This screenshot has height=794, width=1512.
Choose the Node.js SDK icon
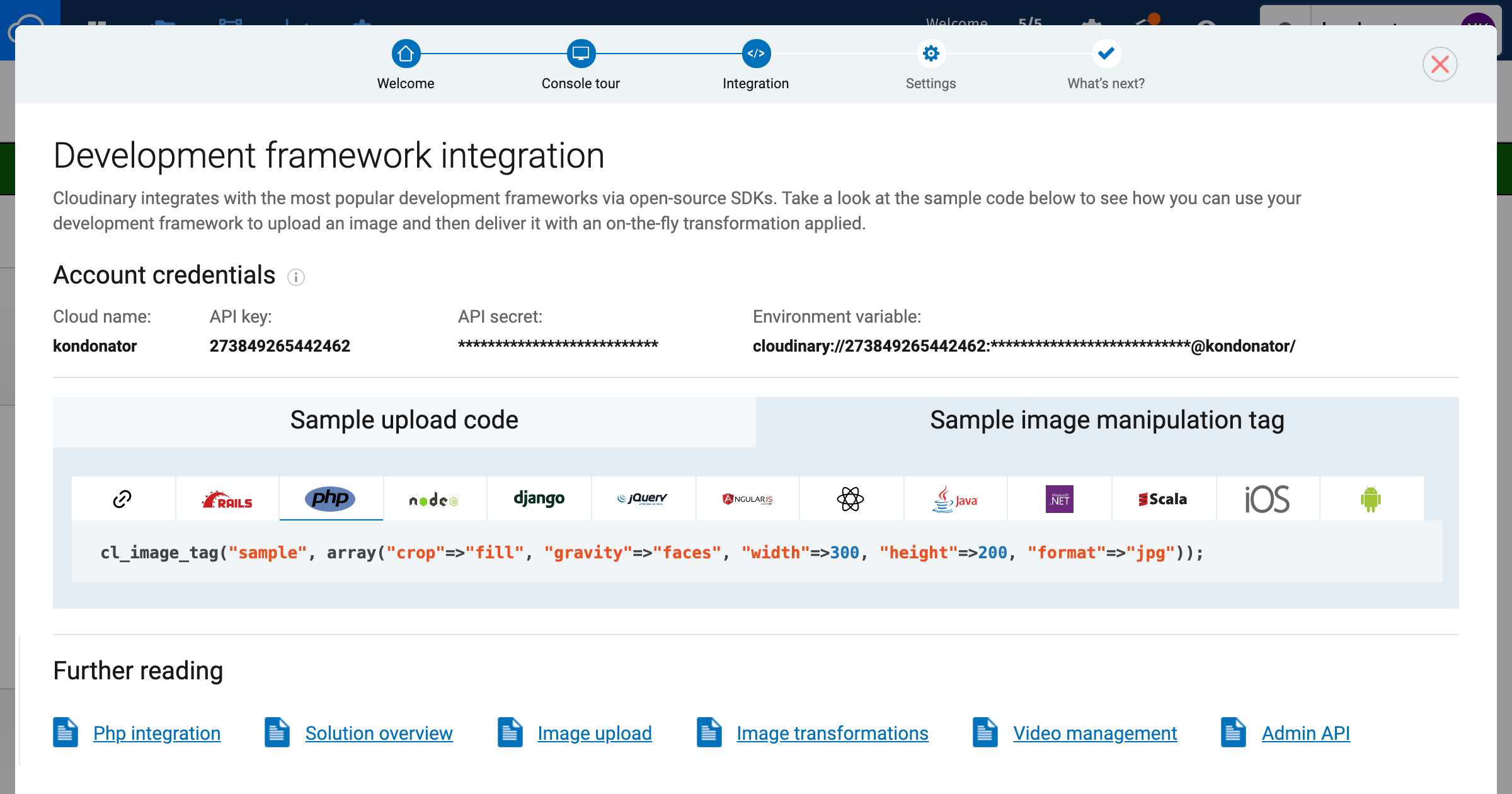point(435,499)
